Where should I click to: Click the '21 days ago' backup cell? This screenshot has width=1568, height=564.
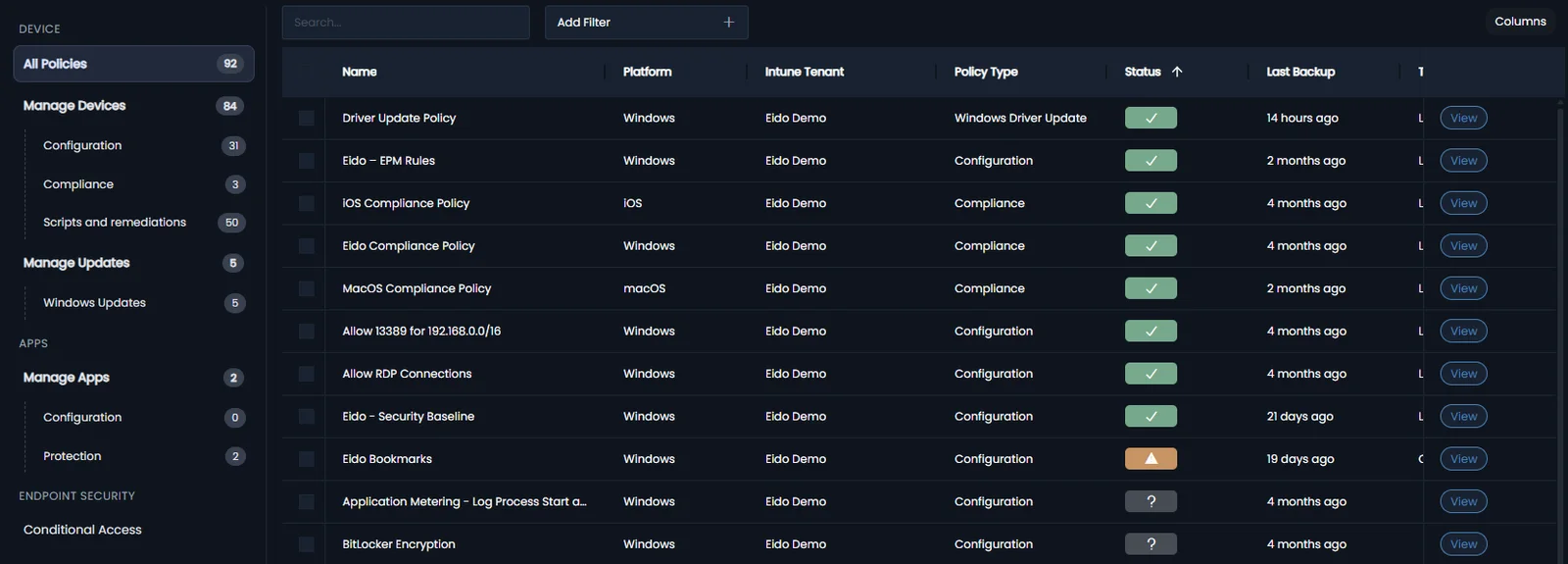(x=1299, y=417)
